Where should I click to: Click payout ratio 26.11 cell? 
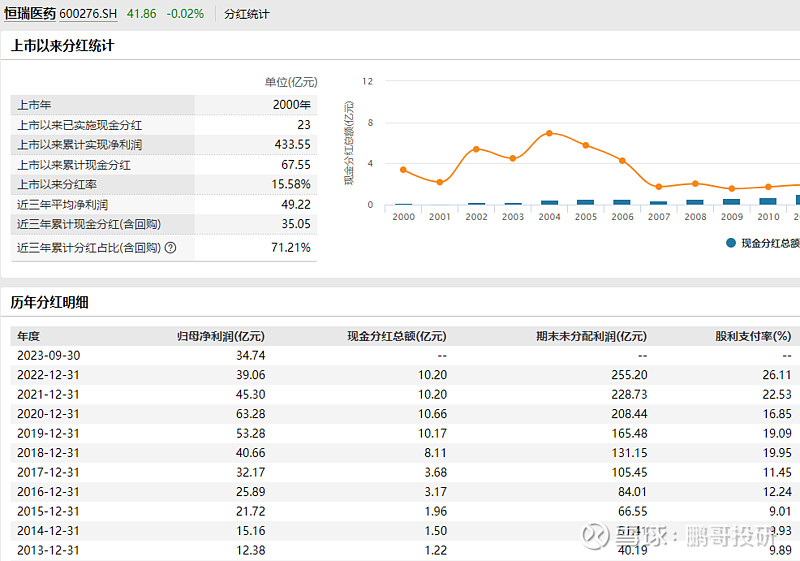(777, 375)
